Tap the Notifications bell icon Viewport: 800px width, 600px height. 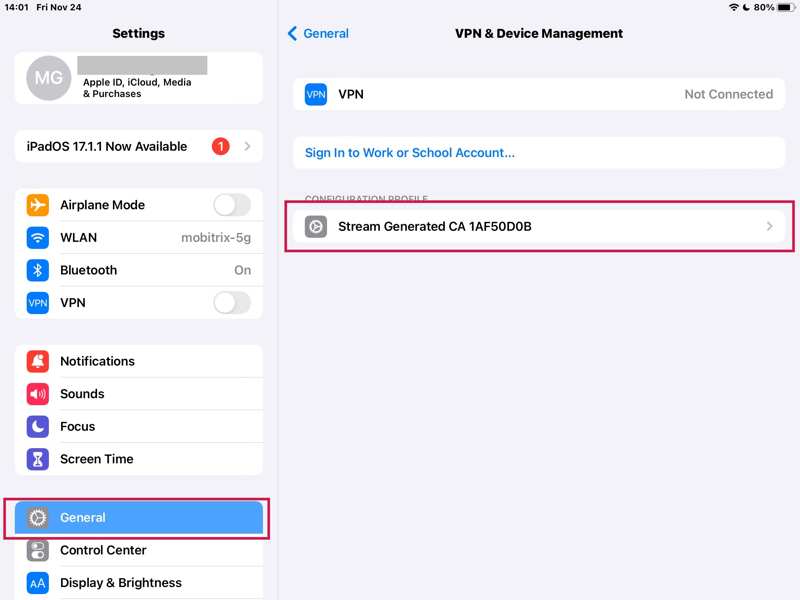tap(38, 361)
